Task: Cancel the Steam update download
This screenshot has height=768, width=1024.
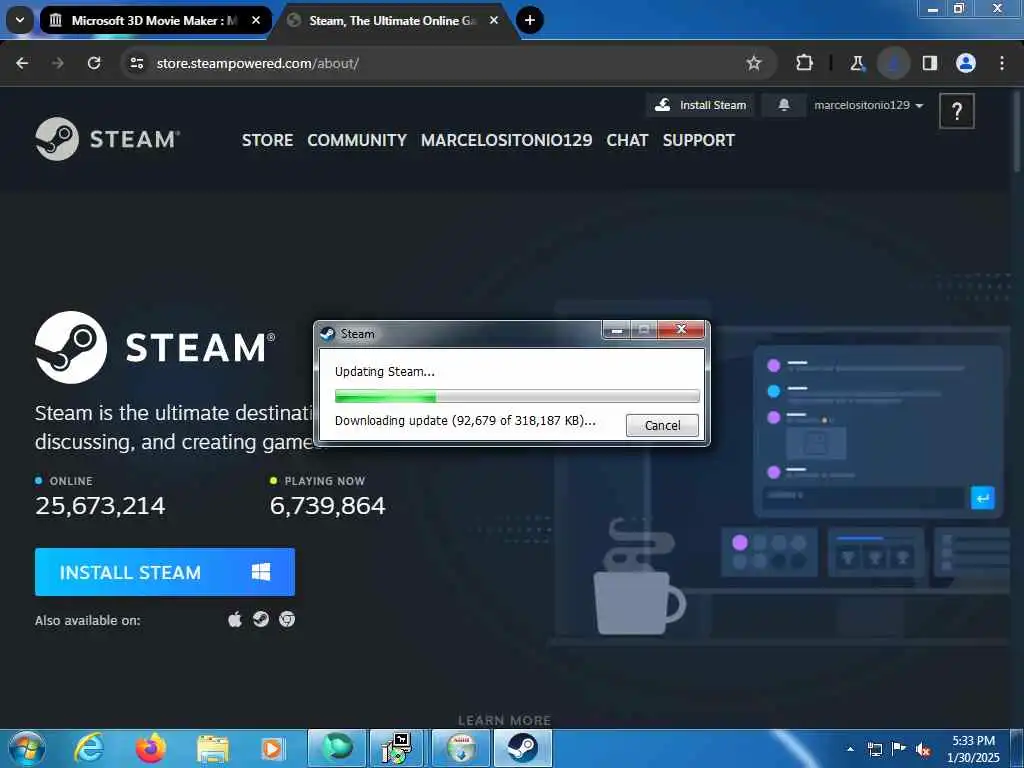Action: (662, 425)
